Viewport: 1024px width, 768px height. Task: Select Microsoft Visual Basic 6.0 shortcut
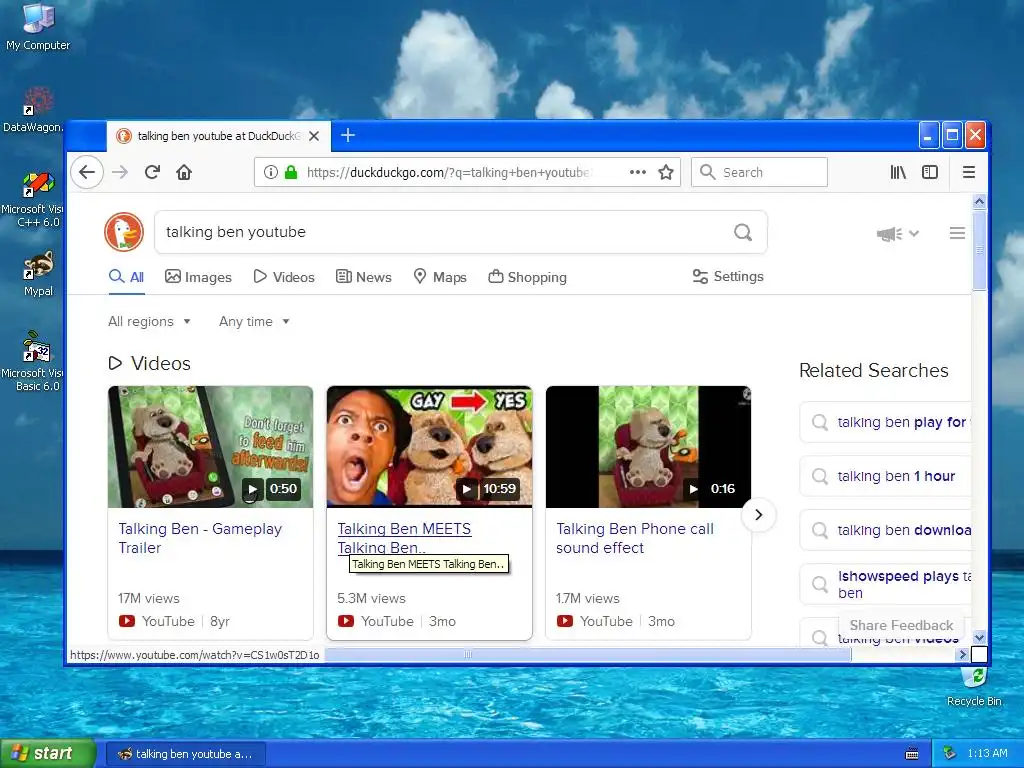(32, 361)
